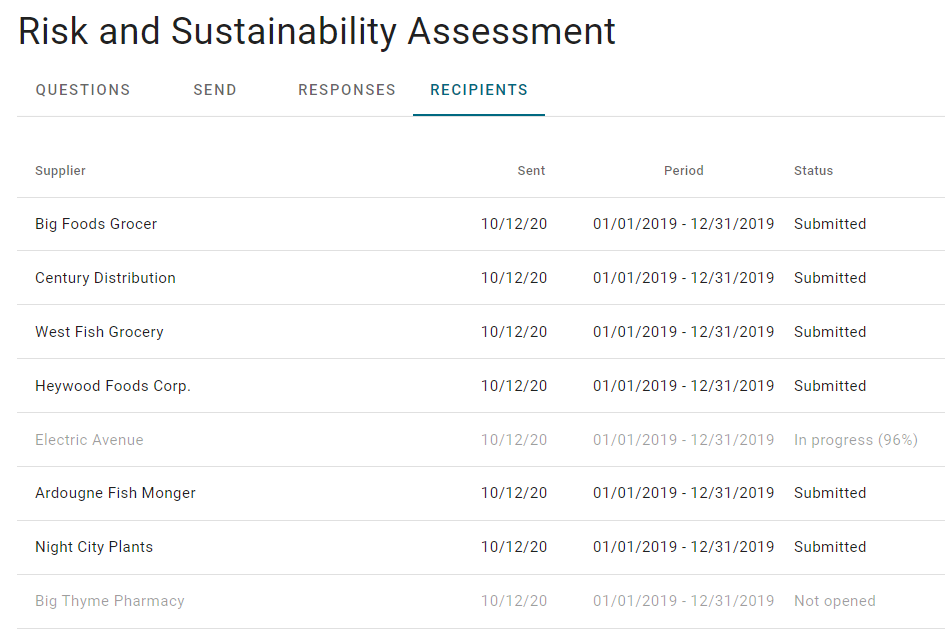The height and width of the screenshot is (633, 945).
Task: Sort by the Status column header
Action: click(813, 171)
